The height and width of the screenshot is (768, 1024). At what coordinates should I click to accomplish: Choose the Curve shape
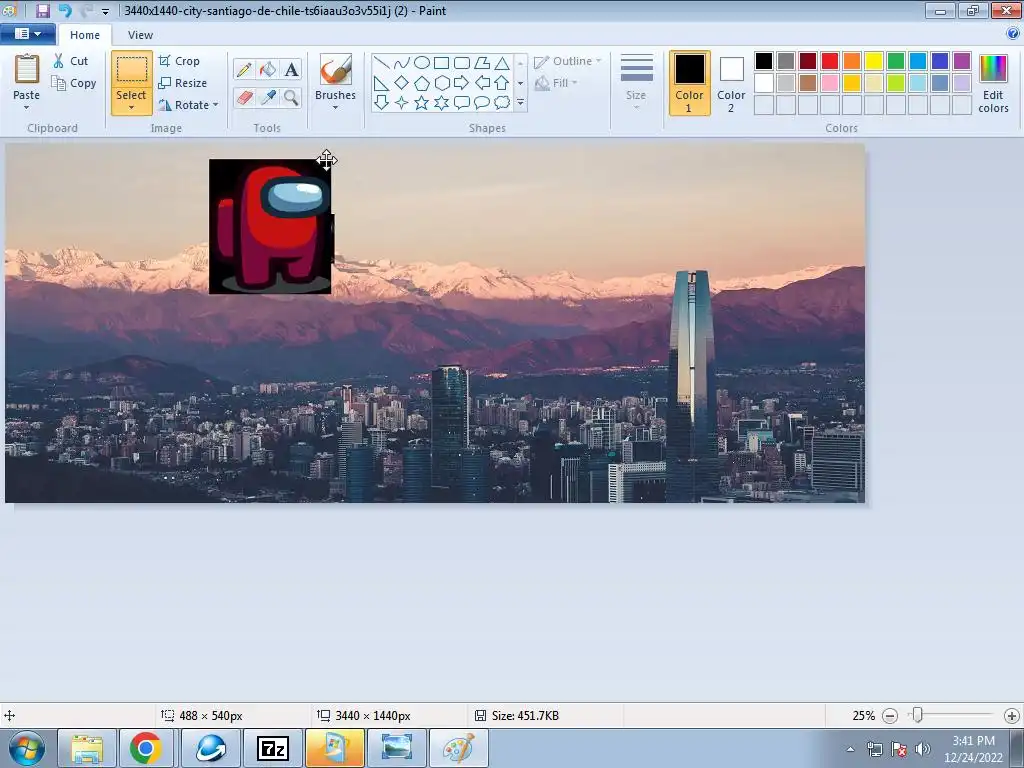pyautogui.click(x=402, y=63)
